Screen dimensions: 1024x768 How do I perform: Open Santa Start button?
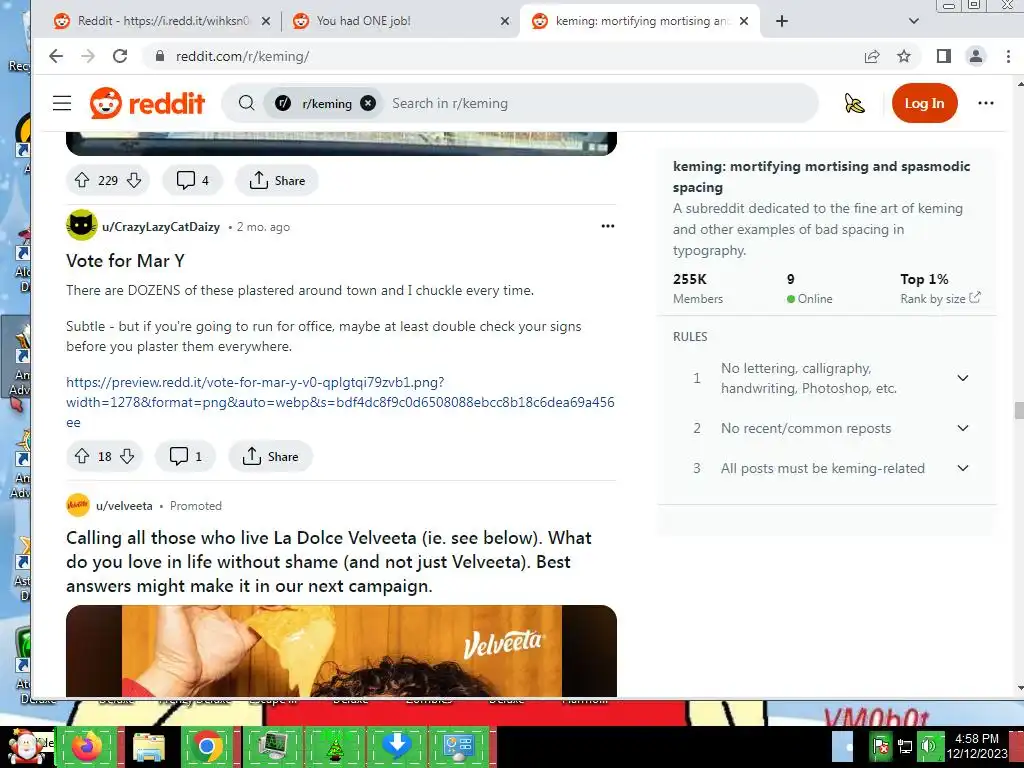pyautogui.click(x=26, y=746)
